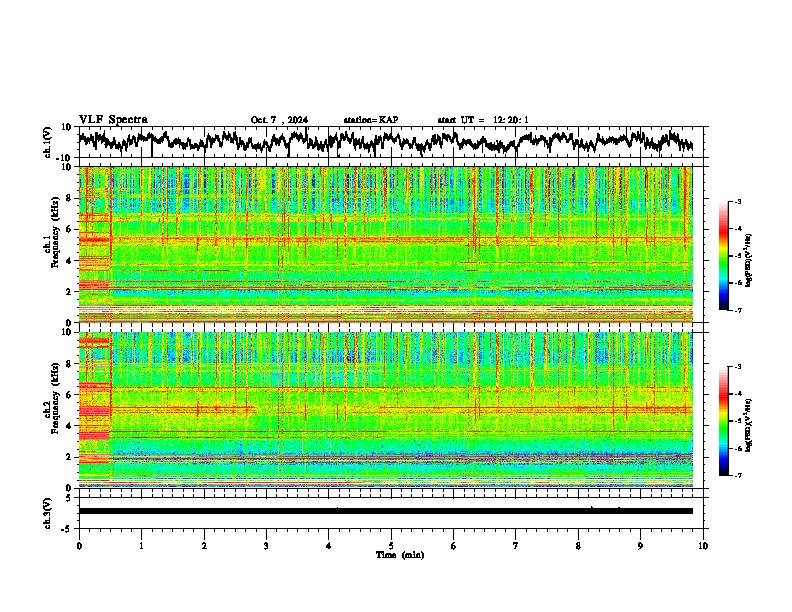Click the time axis tick label "0"
792x612 pixels.
[79, 546]
